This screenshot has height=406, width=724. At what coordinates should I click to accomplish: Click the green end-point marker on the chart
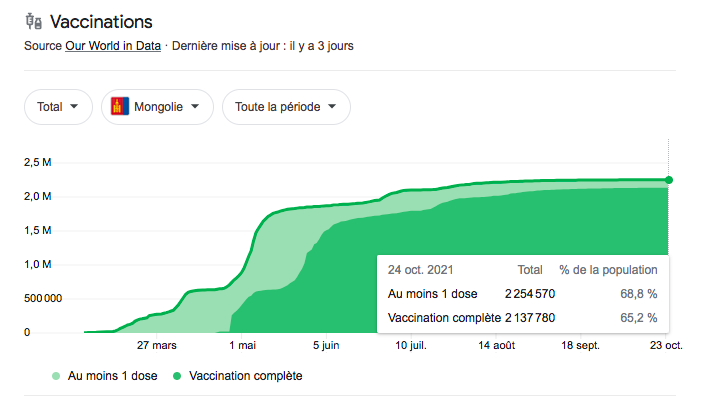point(668,180)
